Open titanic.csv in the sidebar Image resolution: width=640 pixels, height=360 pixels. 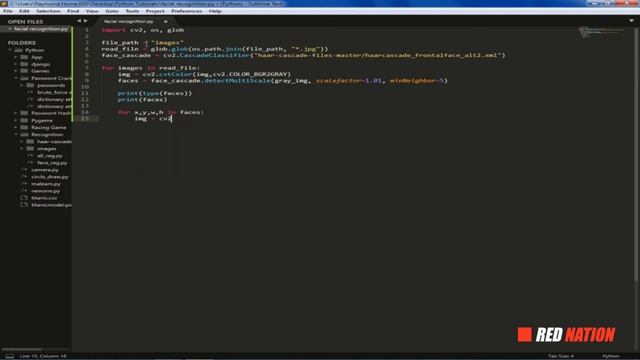pos(44,198)
